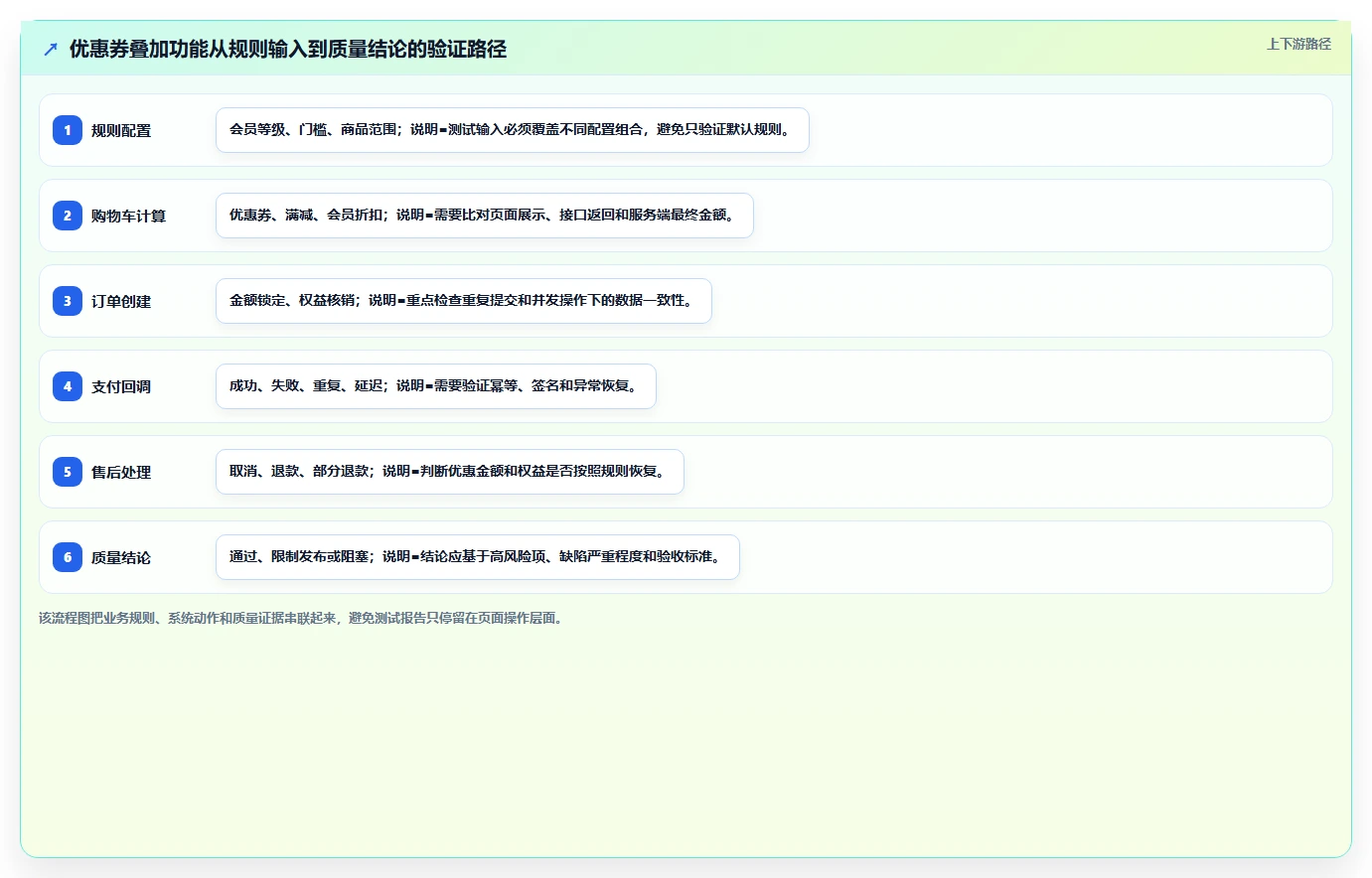Click the 订单创建 step label

pos(121,301)
